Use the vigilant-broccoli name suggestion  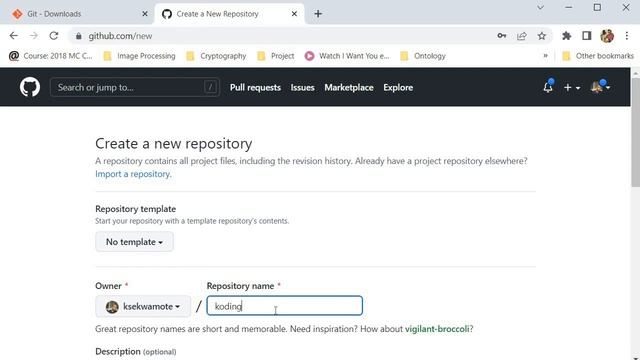(x=437, y=329)
